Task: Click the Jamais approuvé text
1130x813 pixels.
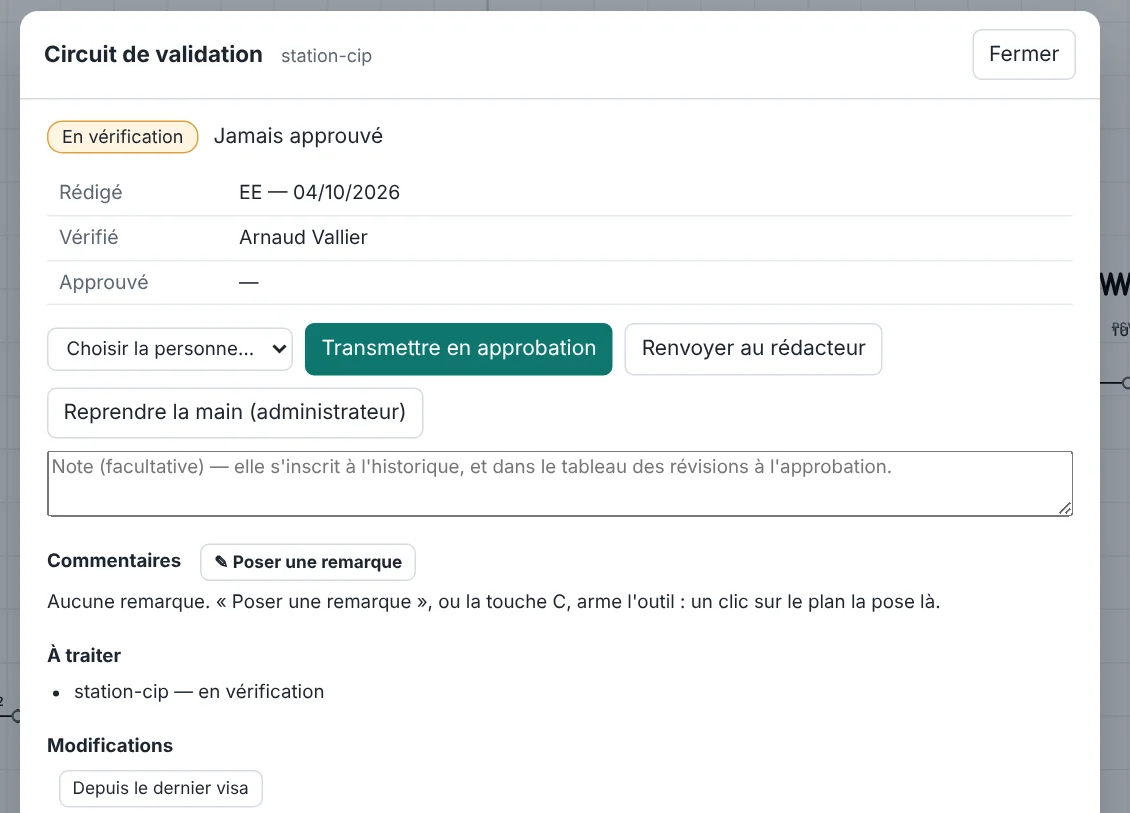Action: tap(298, 136)
